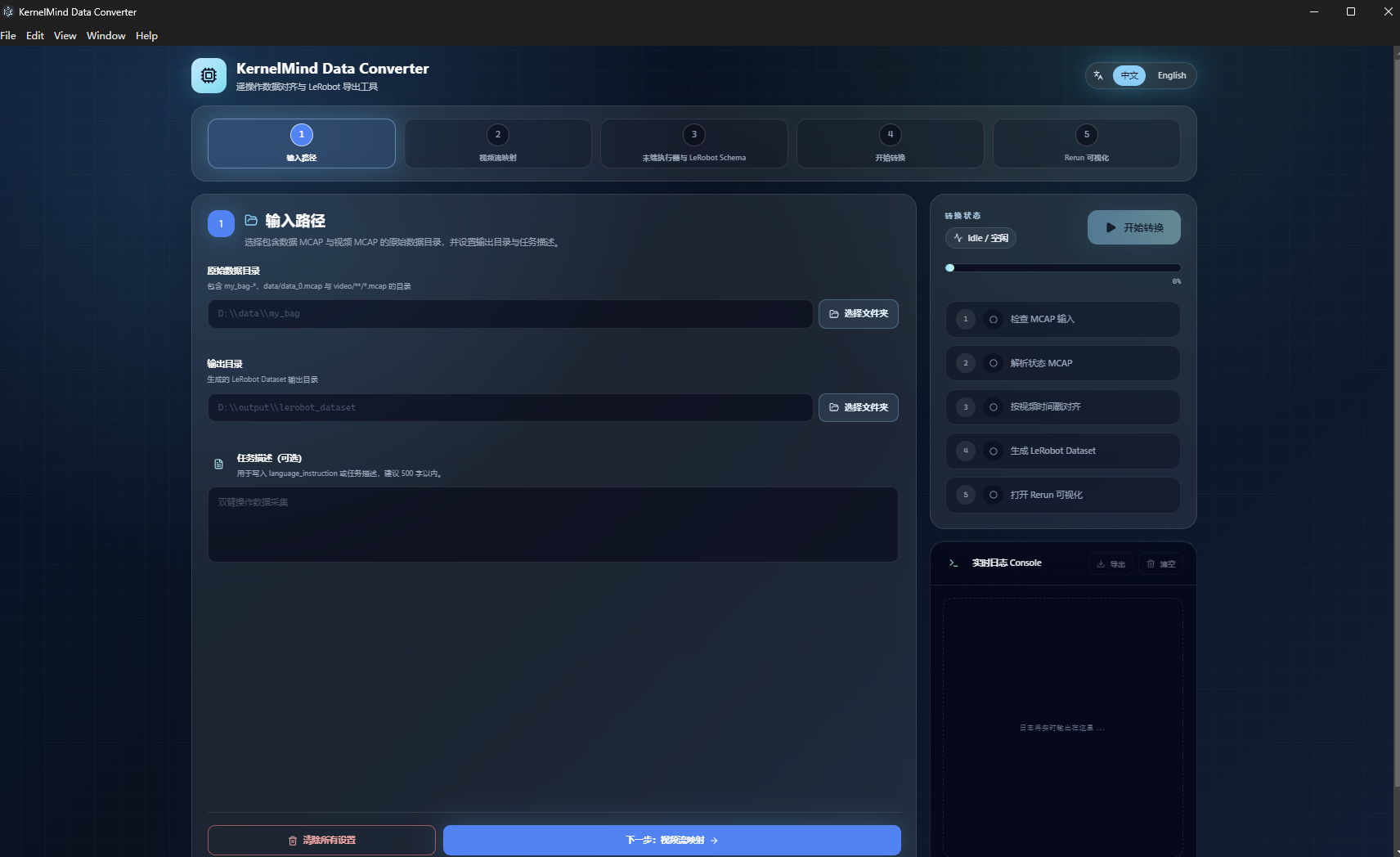Click the status circle for 打开 Rerun 可视化

[994, 495]
